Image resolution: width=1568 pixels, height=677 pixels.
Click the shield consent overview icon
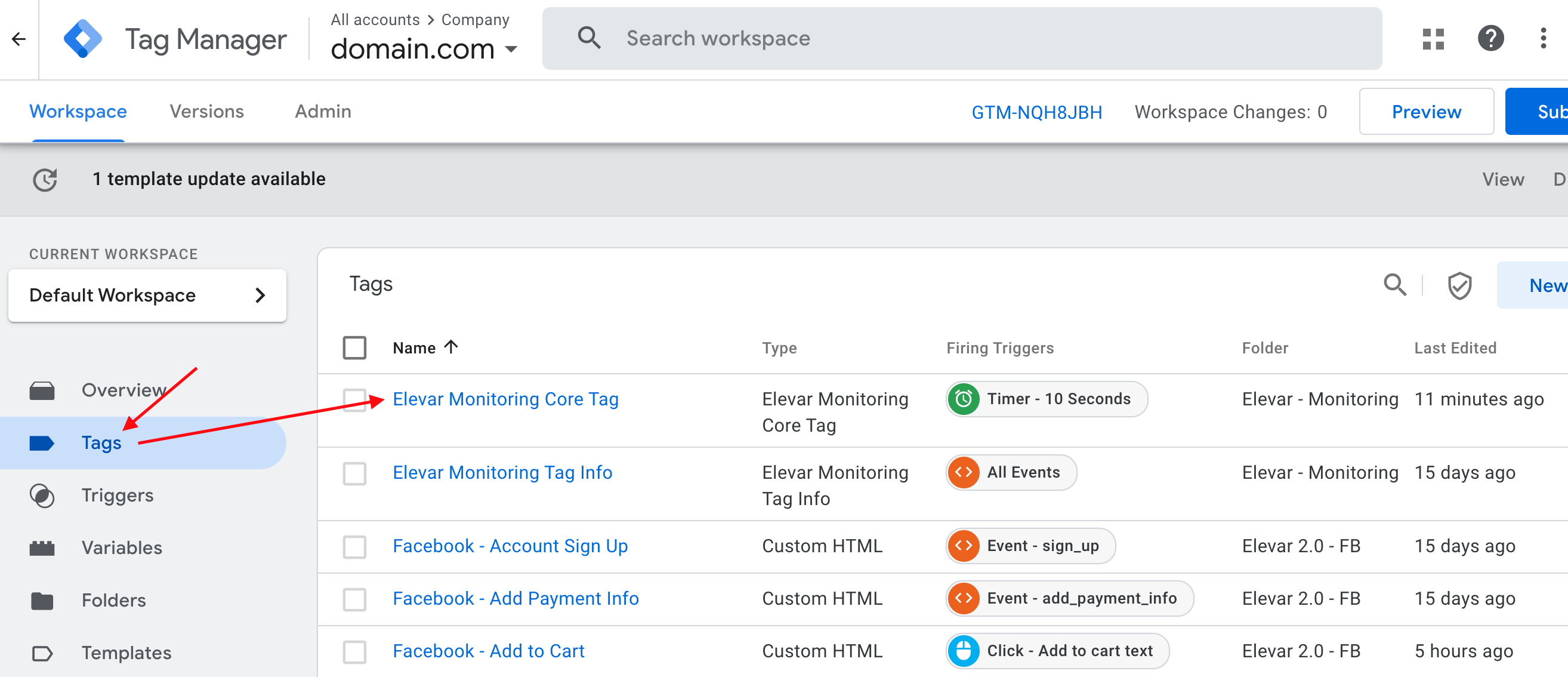pyautogui.click(x=1459, y=285)
